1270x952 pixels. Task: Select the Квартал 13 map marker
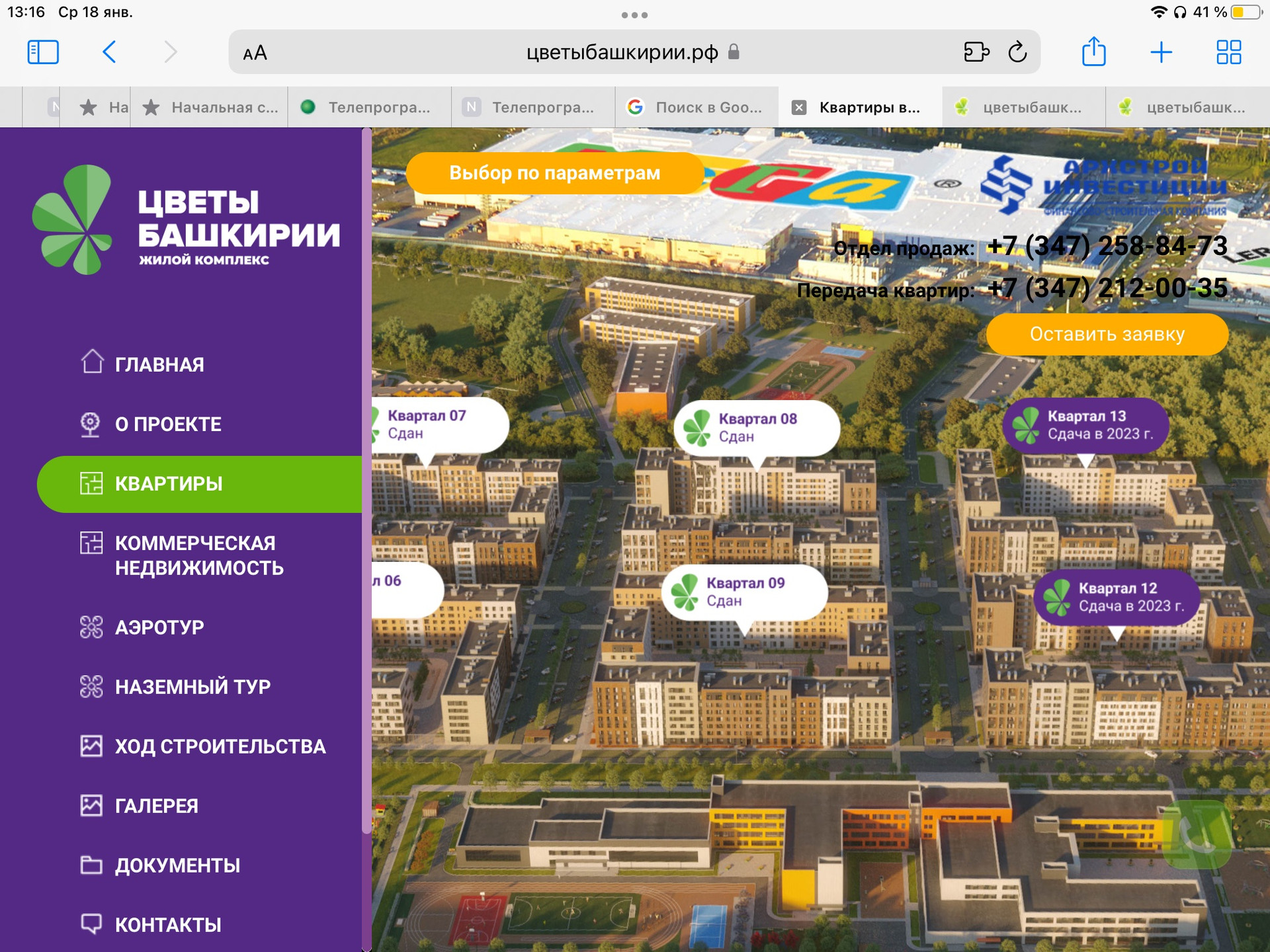[1085, 425]
